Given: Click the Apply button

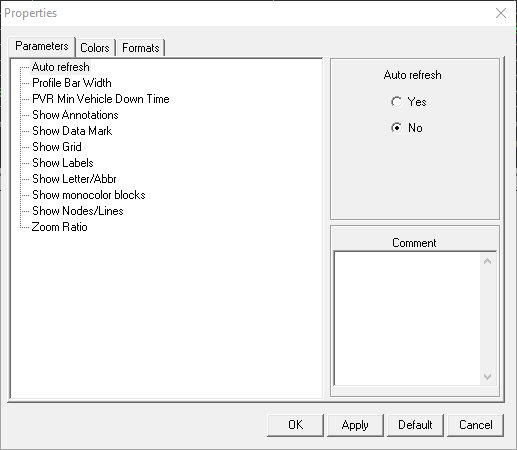Looking at the screenshot, I should [x=355, y=425].
